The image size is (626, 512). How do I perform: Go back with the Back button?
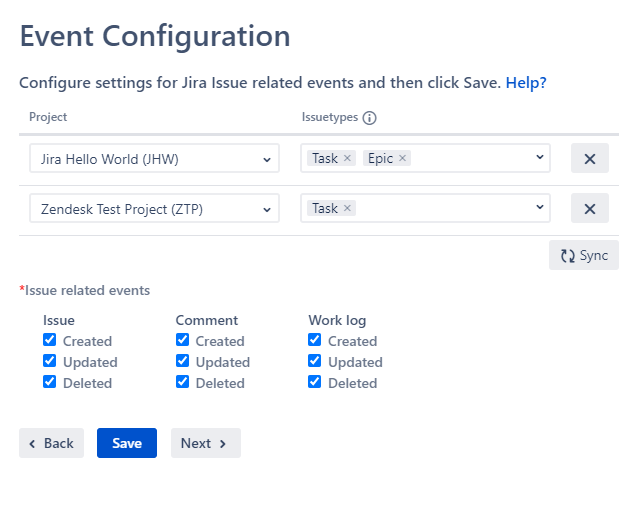pos(52,443)
